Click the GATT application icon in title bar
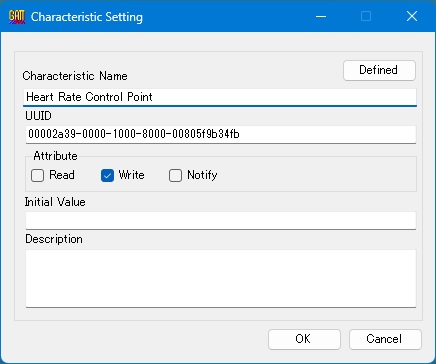 pos(17,16)
